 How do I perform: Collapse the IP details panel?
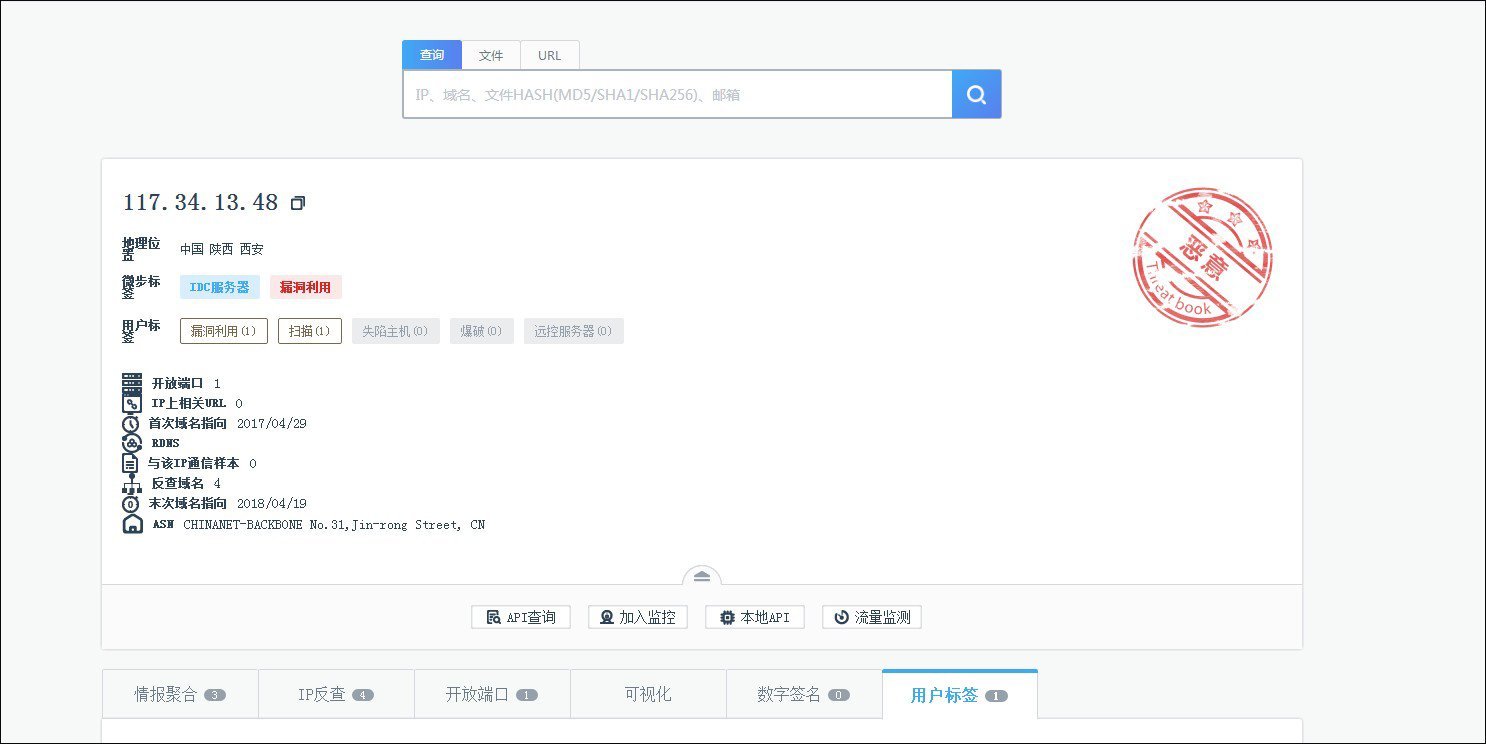(701, 577)
